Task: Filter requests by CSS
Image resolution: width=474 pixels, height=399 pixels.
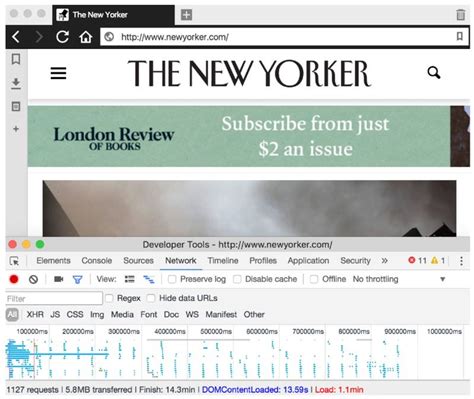Action: 75,314
